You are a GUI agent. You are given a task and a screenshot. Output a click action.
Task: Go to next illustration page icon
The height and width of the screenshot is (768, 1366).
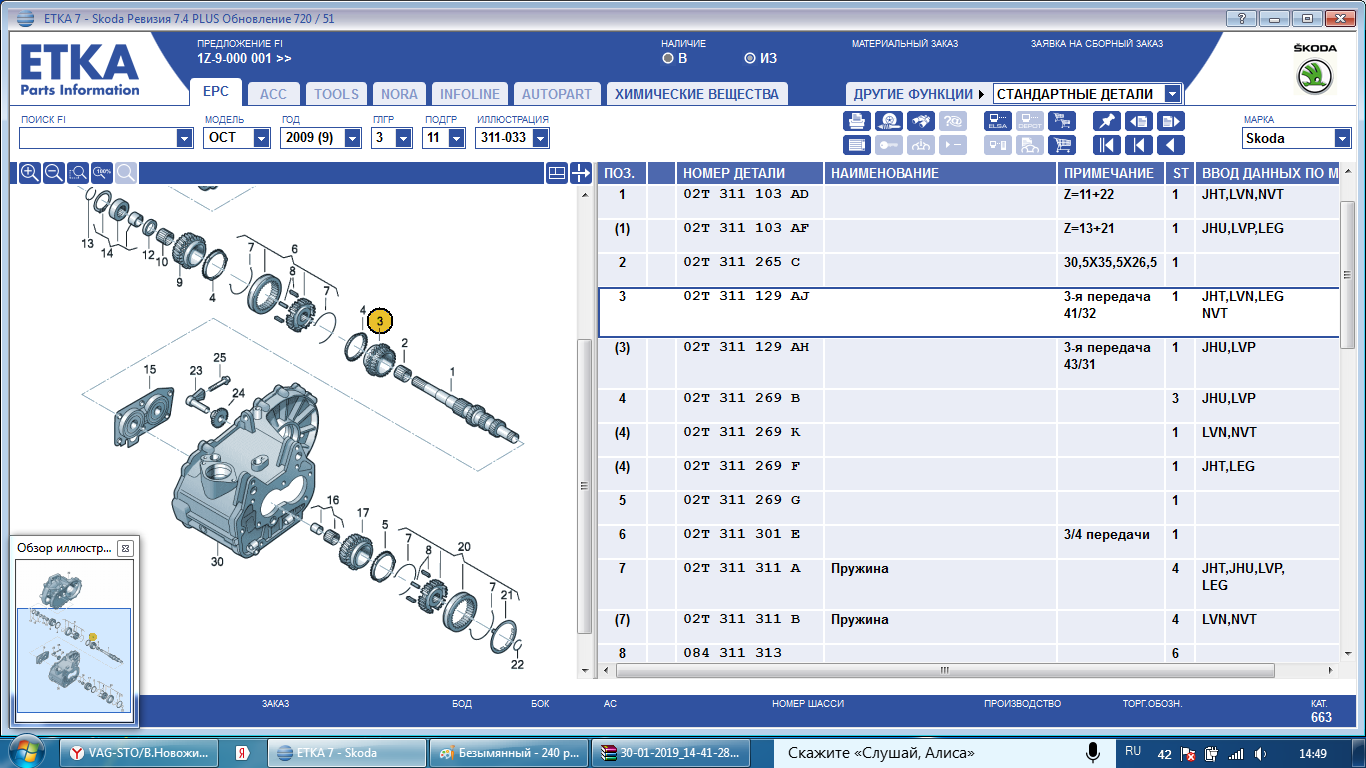pyautogui.click(x=1171, y=121)
